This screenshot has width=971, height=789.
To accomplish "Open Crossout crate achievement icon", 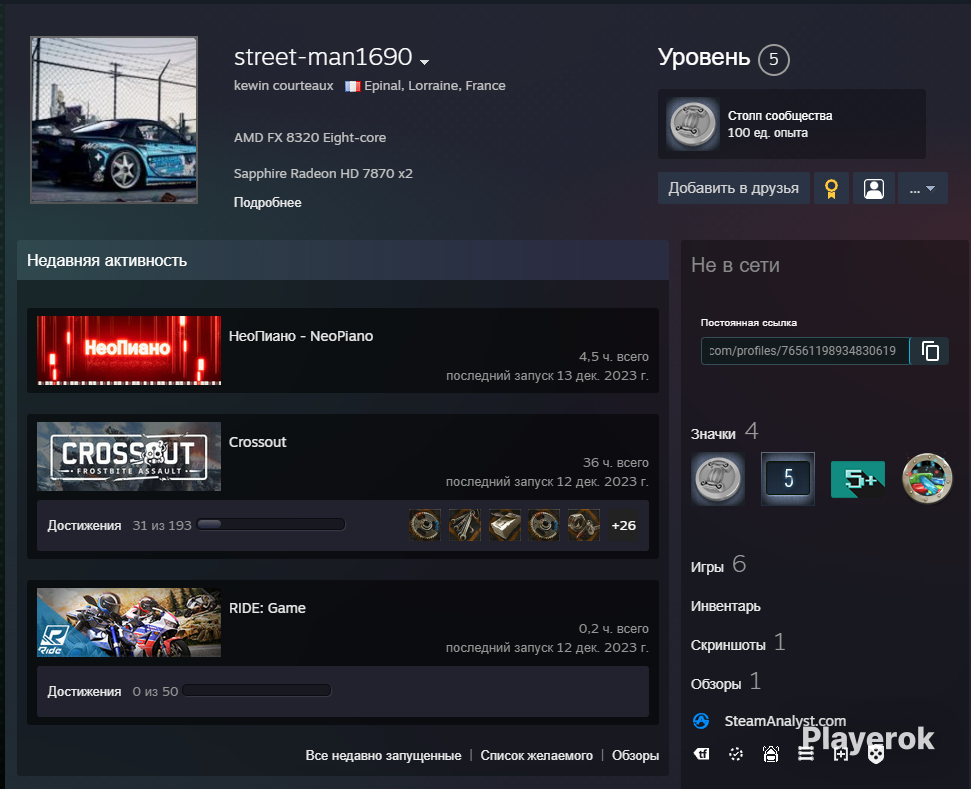I will coord(505,525).
